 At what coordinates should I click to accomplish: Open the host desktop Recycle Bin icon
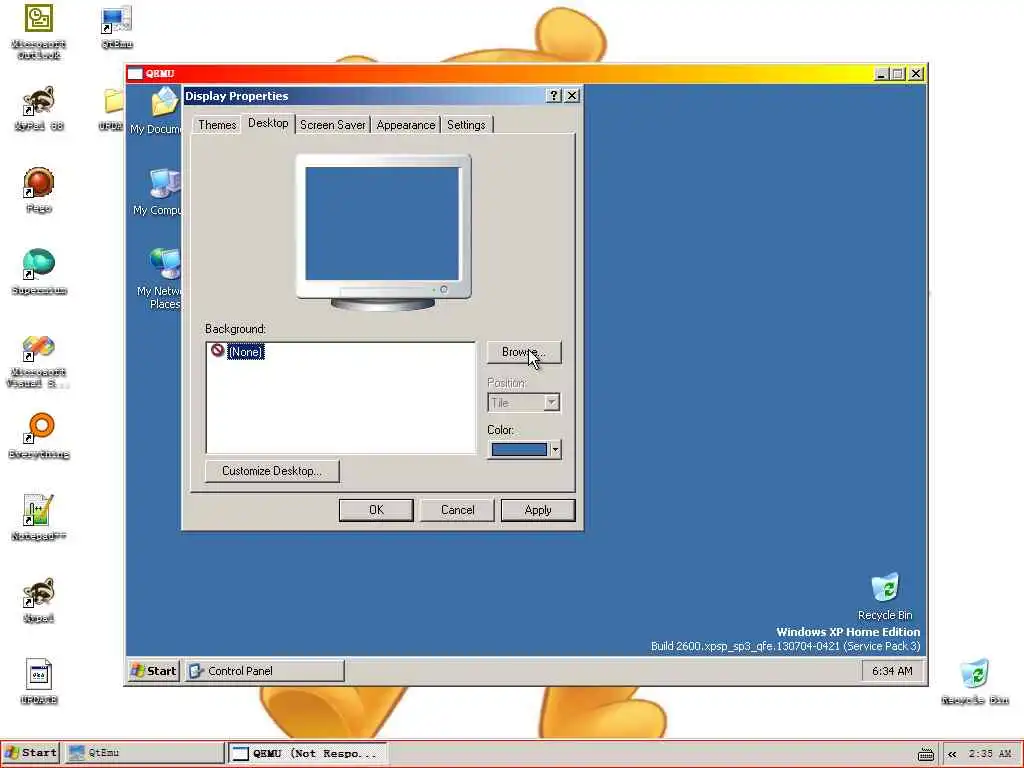tap(974, 675)
